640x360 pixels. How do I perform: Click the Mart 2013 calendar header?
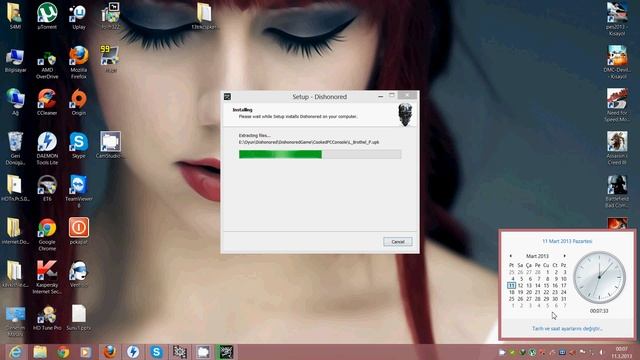click(x=537, y=256)
